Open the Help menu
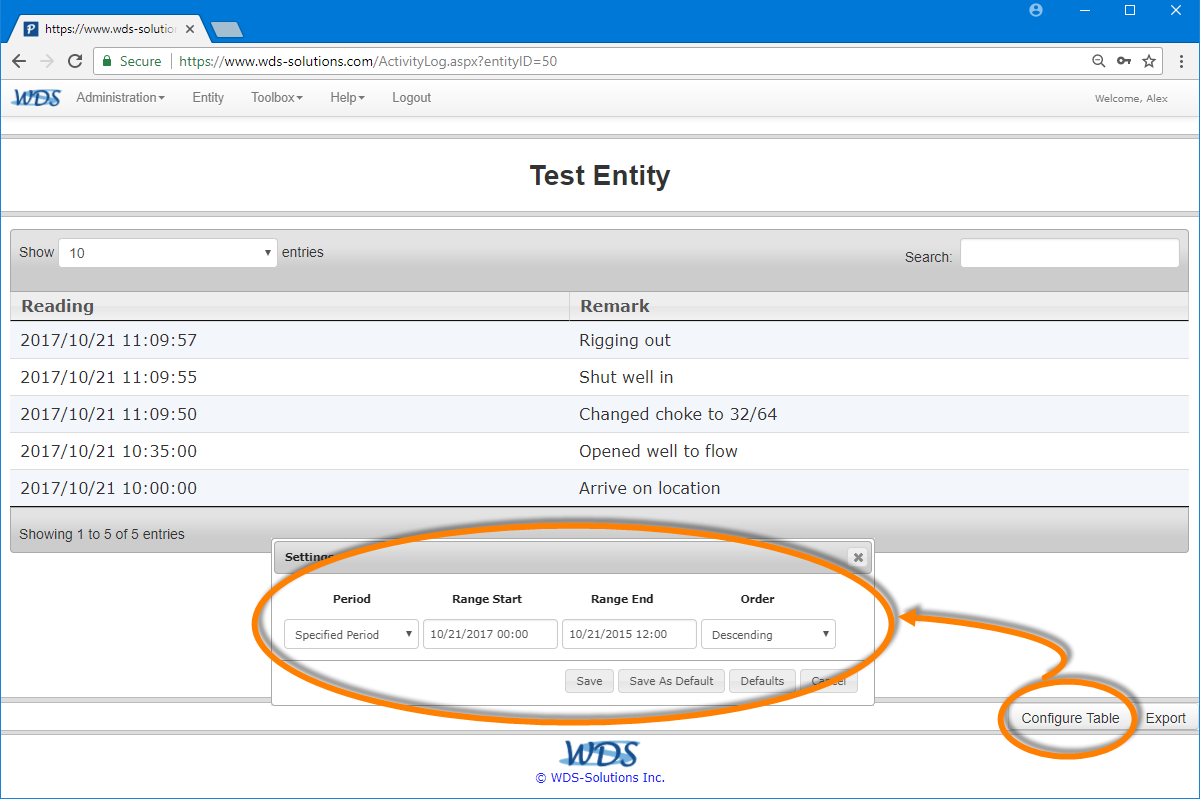 347,98
